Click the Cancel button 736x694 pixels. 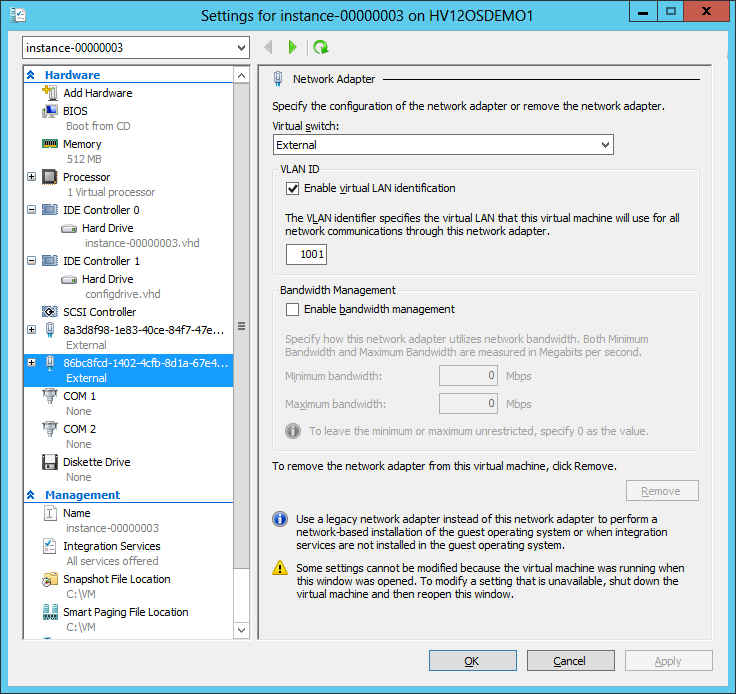pyautogui.click(x=569, y=661)
